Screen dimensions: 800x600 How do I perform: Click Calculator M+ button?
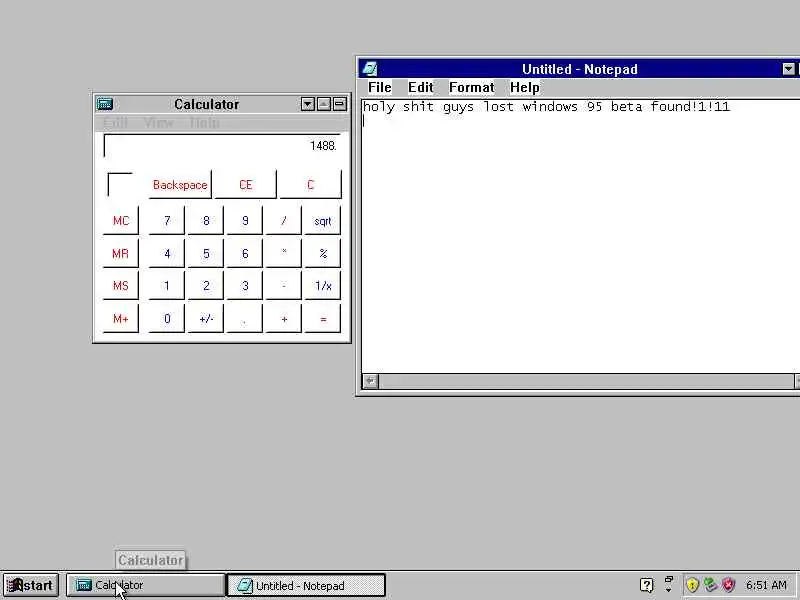pyautogui.click(x=120, y=319)
